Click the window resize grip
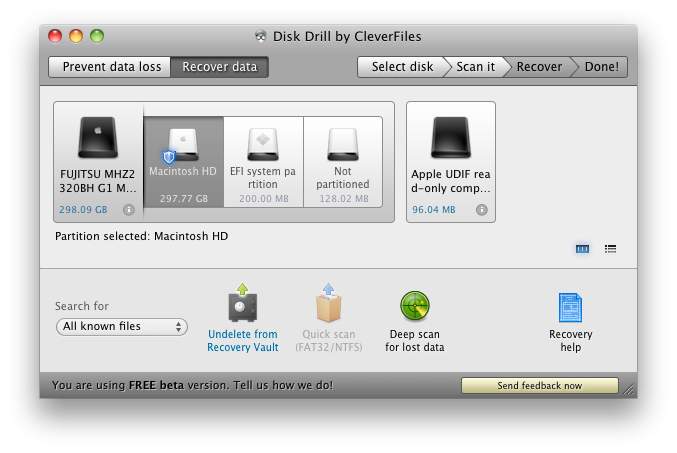The image size is (677, 453). [x=629, y=389]
